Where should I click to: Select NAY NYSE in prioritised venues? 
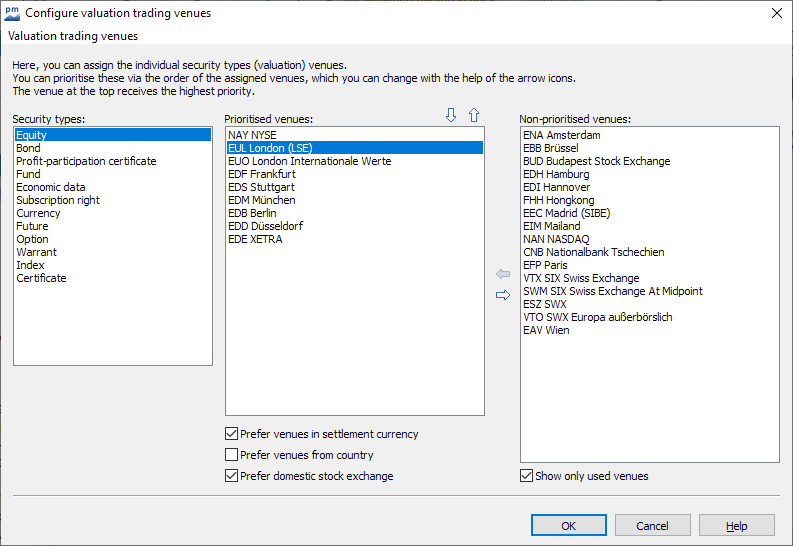[252, 135]
